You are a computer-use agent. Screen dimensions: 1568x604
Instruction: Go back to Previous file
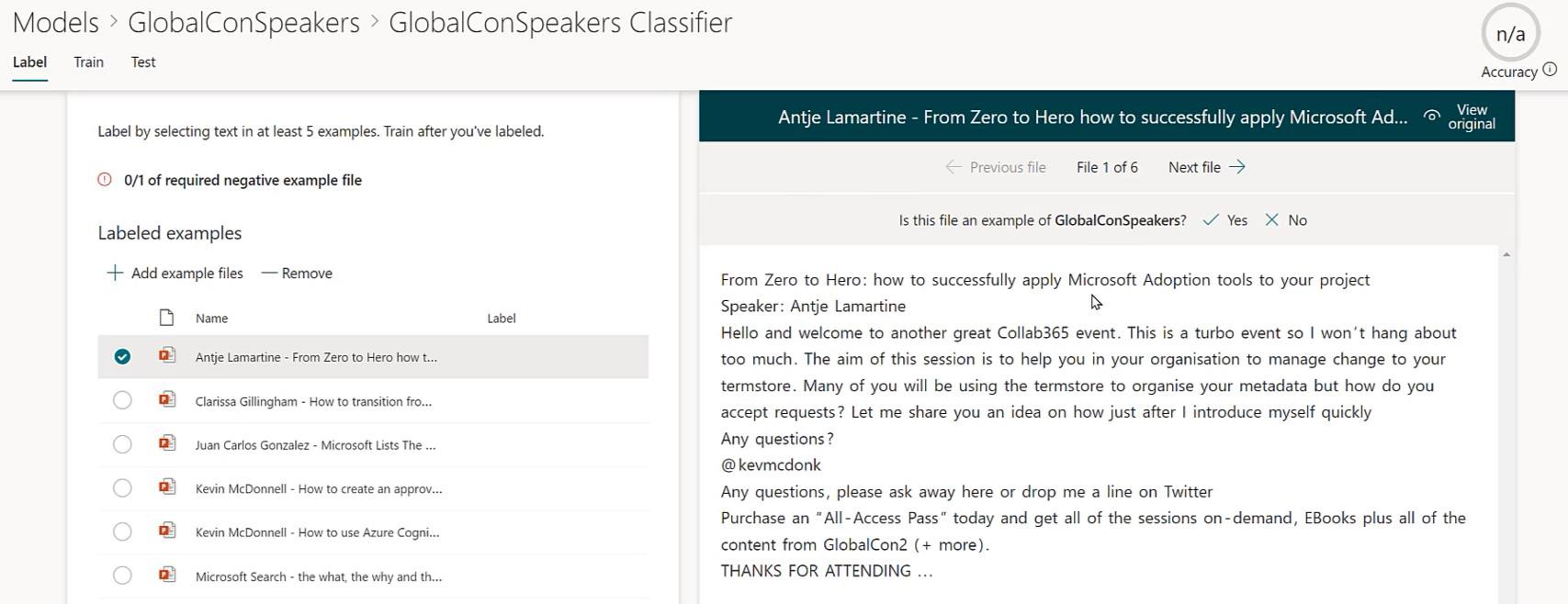tap(996, 167)
